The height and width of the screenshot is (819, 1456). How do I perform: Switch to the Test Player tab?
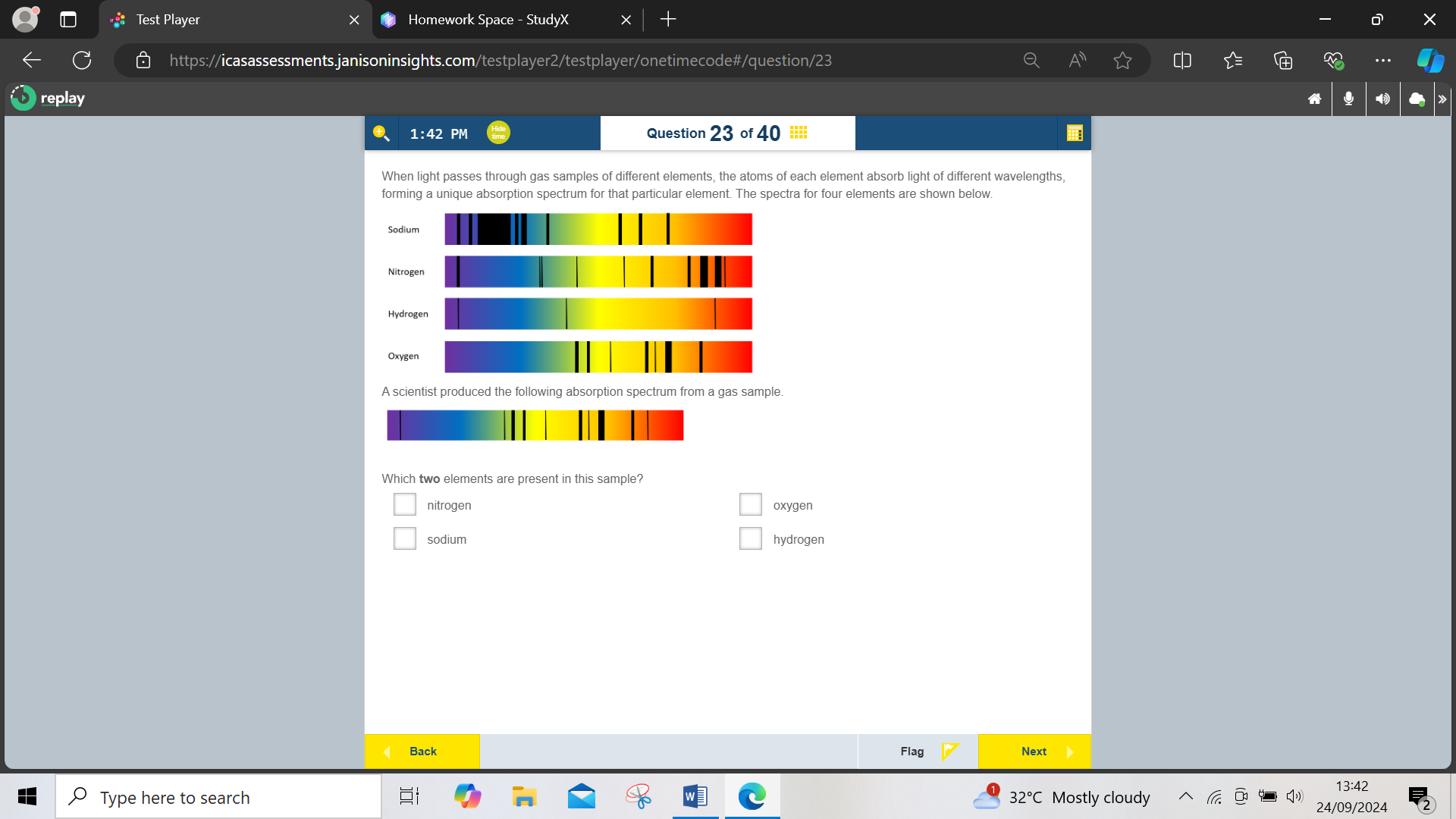pyautogui.click(x=235, y=20)
